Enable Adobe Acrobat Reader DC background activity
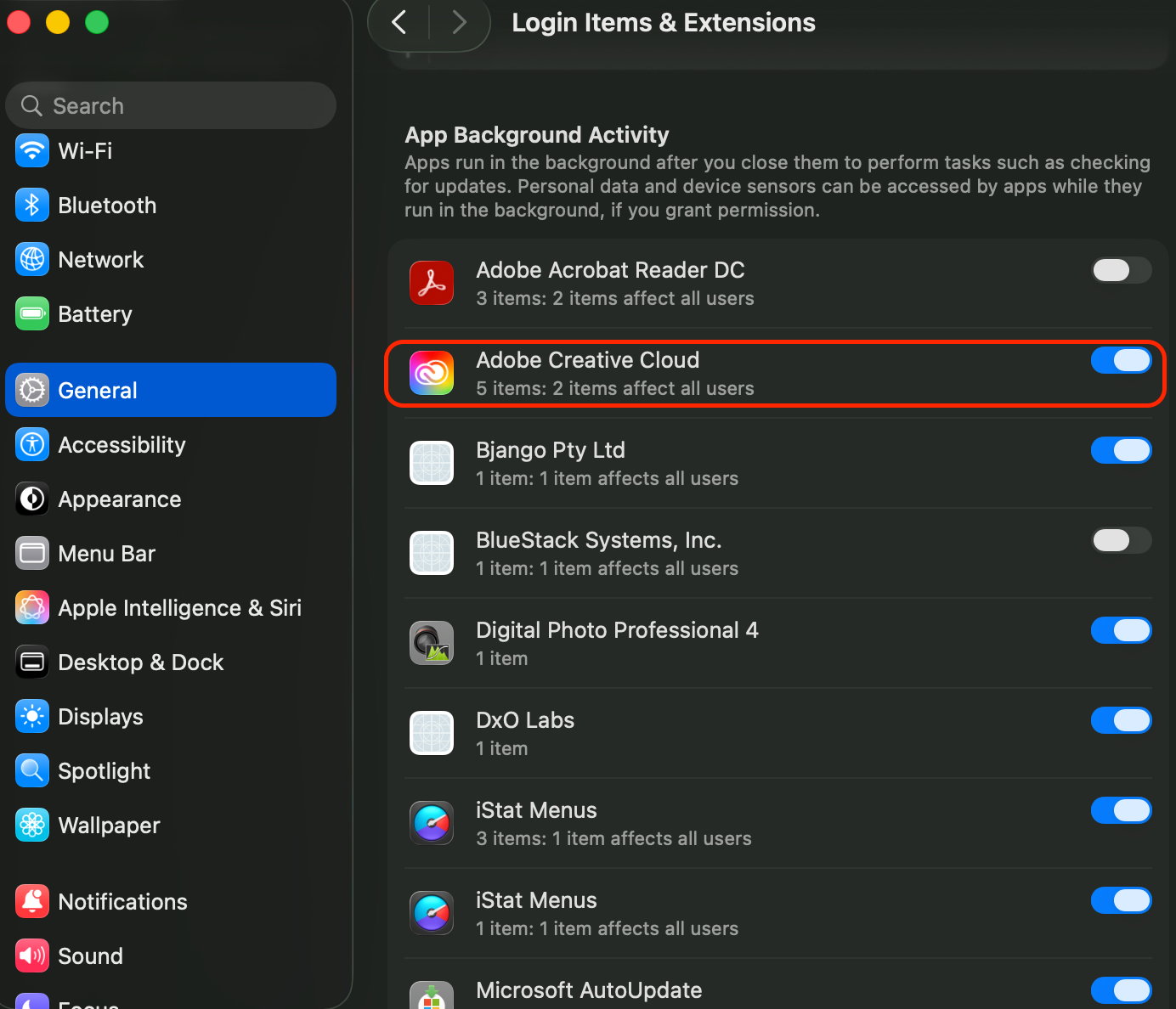 coord(1121,270)
